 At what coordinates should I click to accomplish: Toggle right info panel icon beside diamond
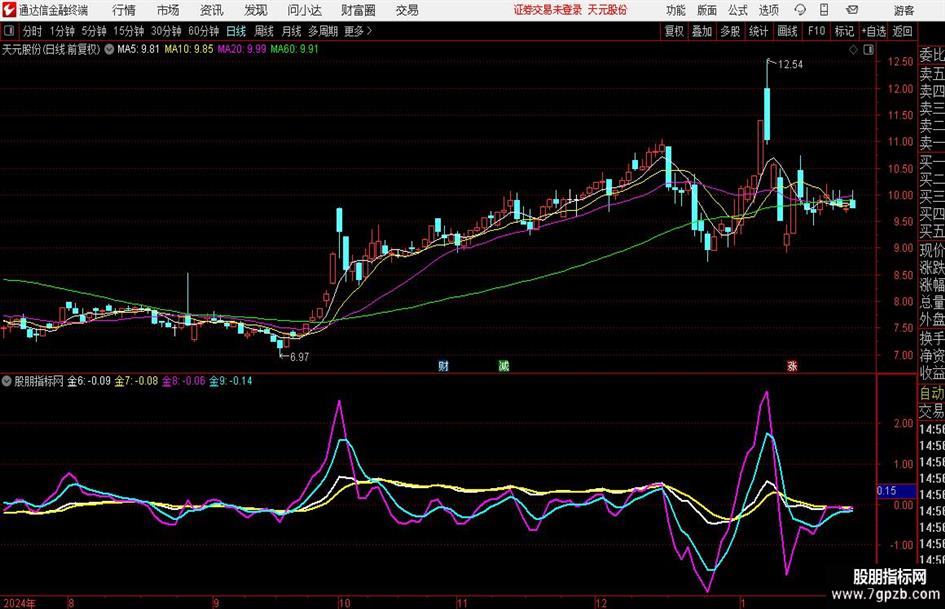tap(868, 50)
